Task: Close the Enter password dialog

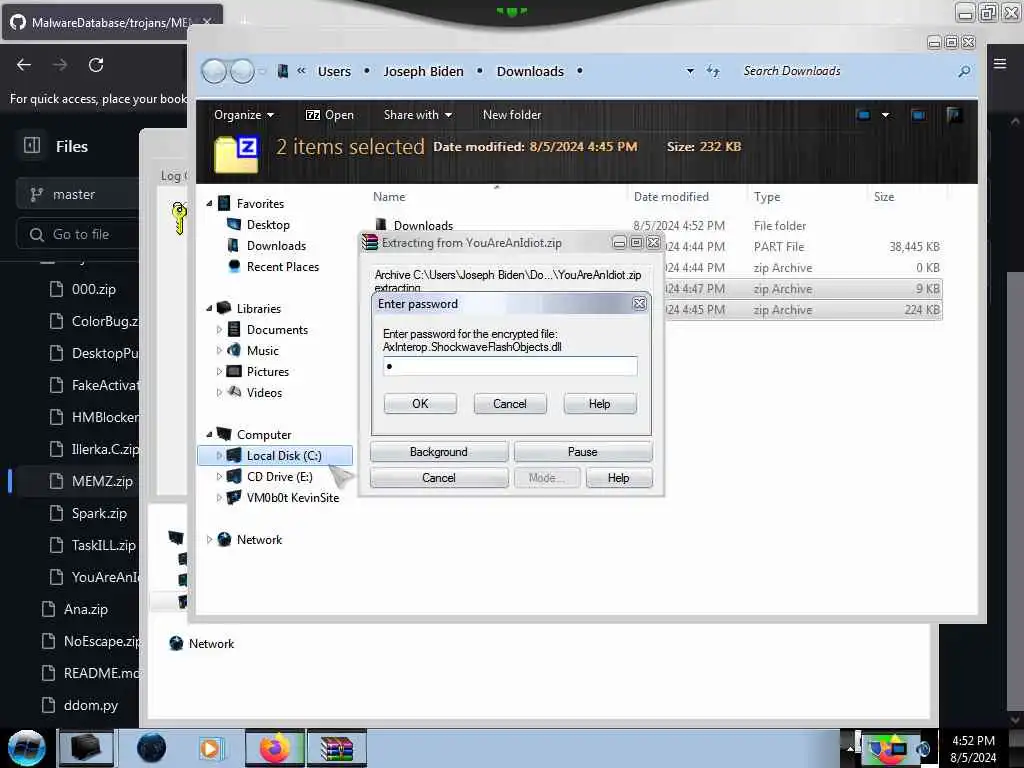Action: tap(639, 304)
